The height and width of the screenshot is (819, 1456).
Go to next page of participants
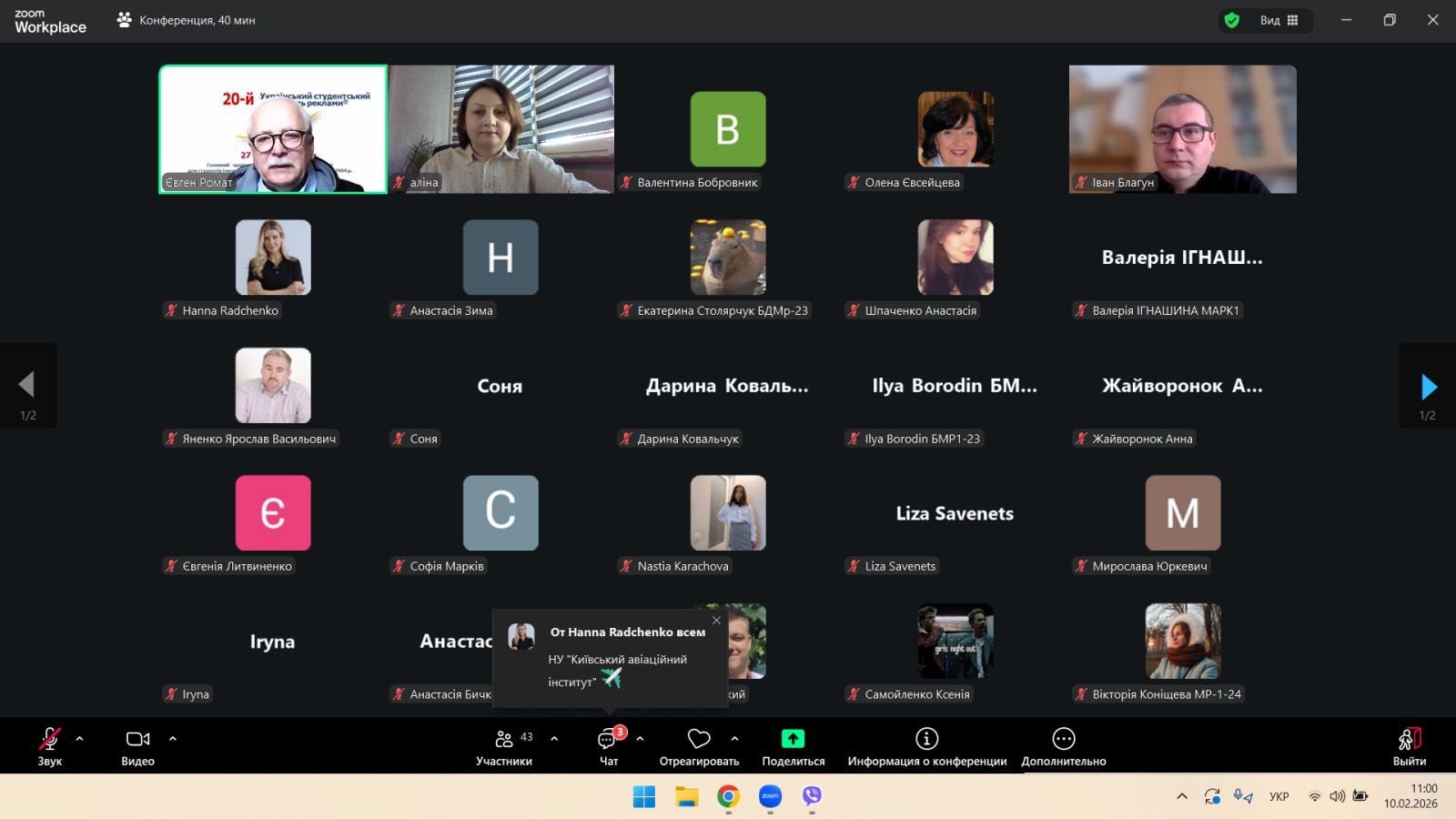1428,387
